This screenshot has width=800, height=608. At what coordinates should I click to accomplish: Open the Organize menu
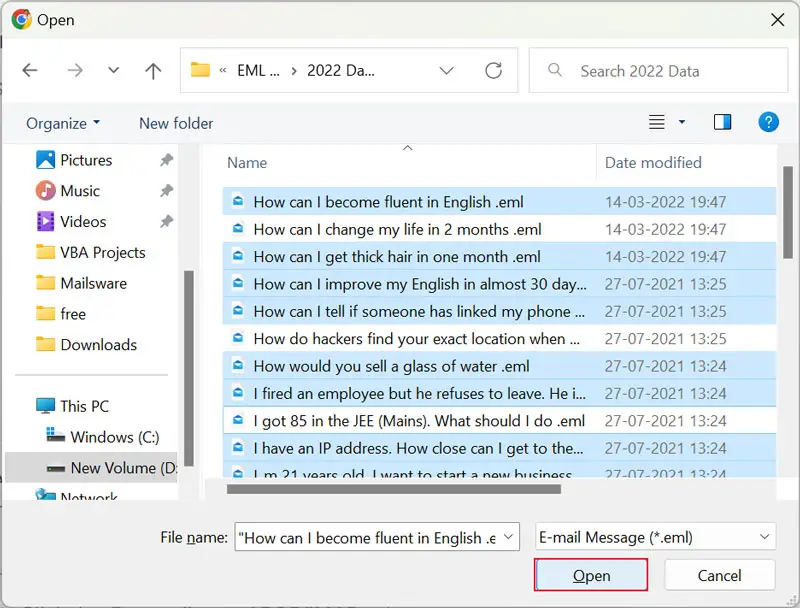(x=63, y=123)
